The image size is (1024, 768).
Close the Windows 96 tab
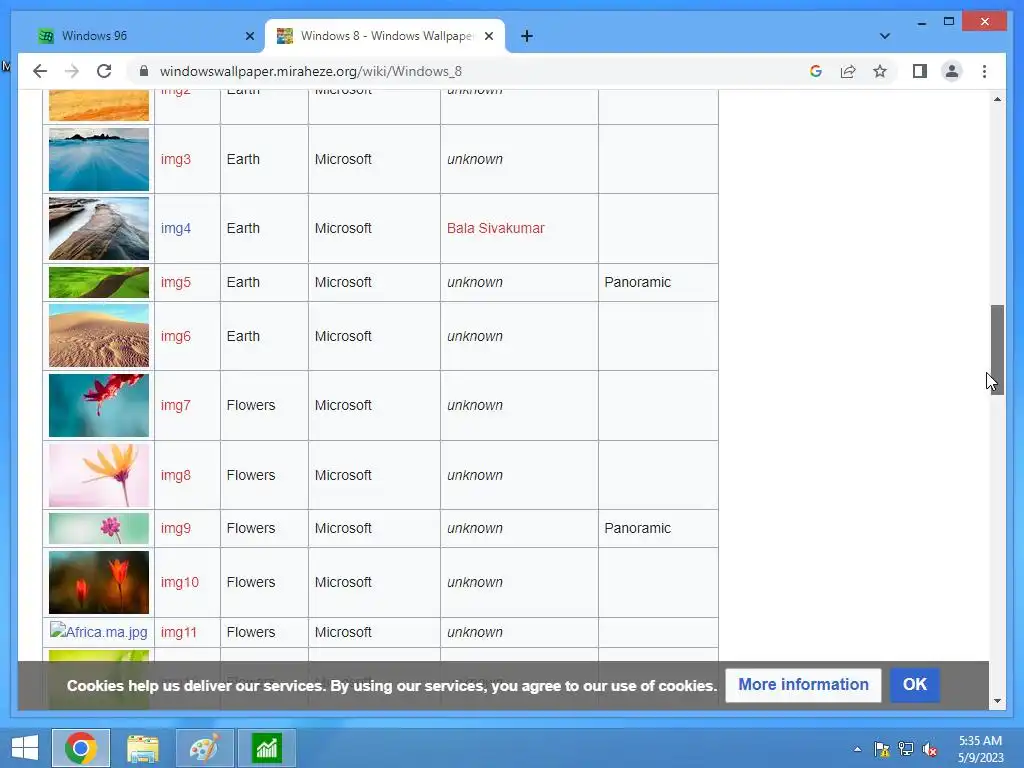click(249, 36)
